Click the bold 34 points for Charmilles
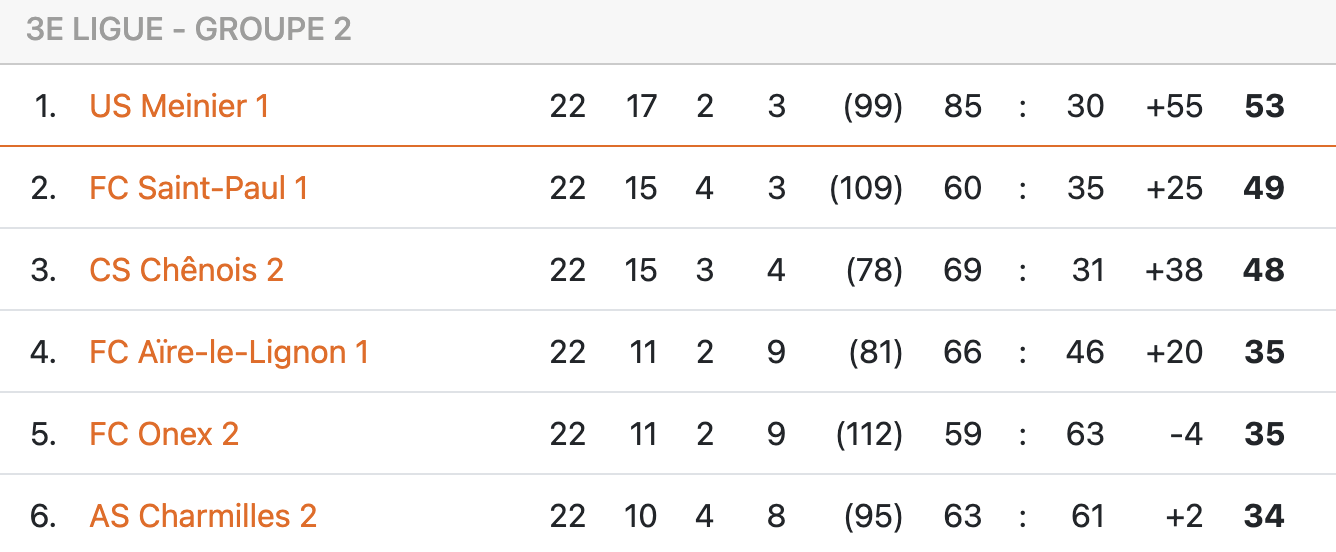The width and height of the screenshot is (1336, 552). [1264, 516]
